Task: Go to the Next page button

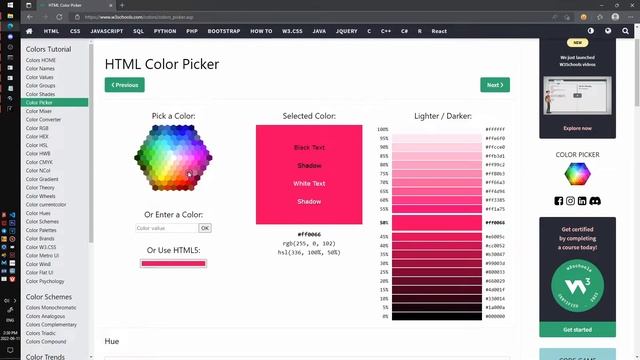Action: (x=495, y=85)
